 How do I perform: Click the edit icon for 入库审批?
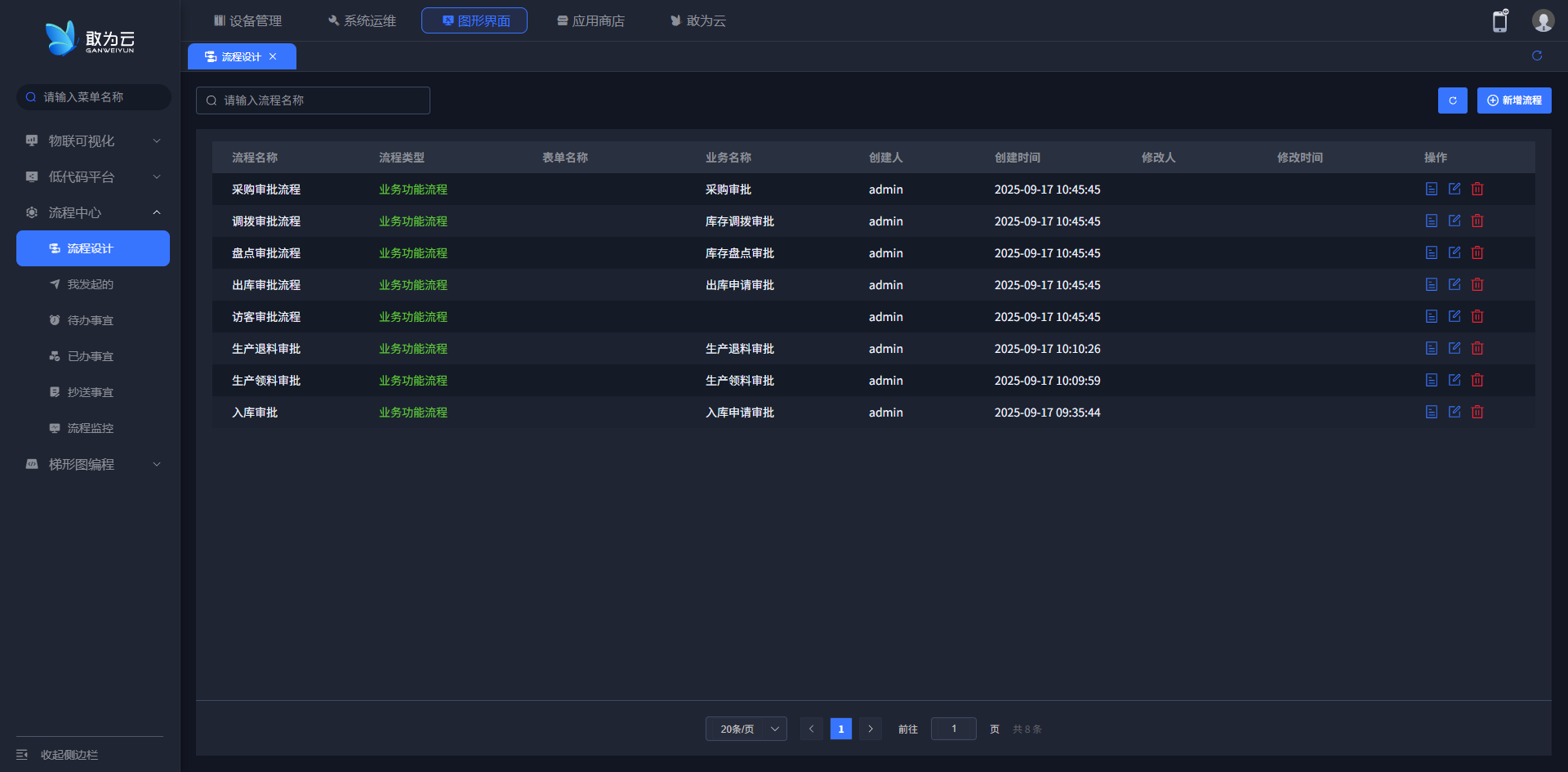pyautogui.click(x=1454, y=412)
